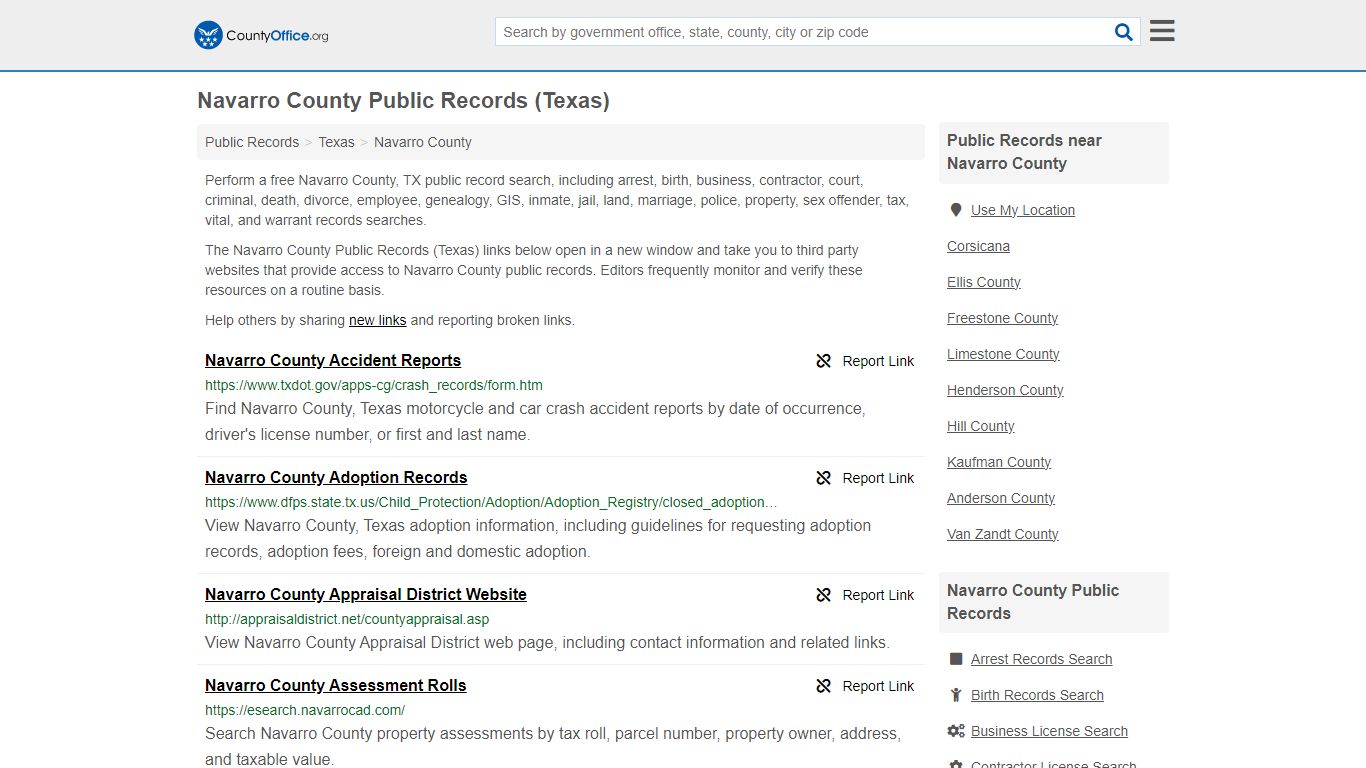Click broken-link icon beside Assessment Rolls
This screenshot has height=768, width=1366.
824,686
